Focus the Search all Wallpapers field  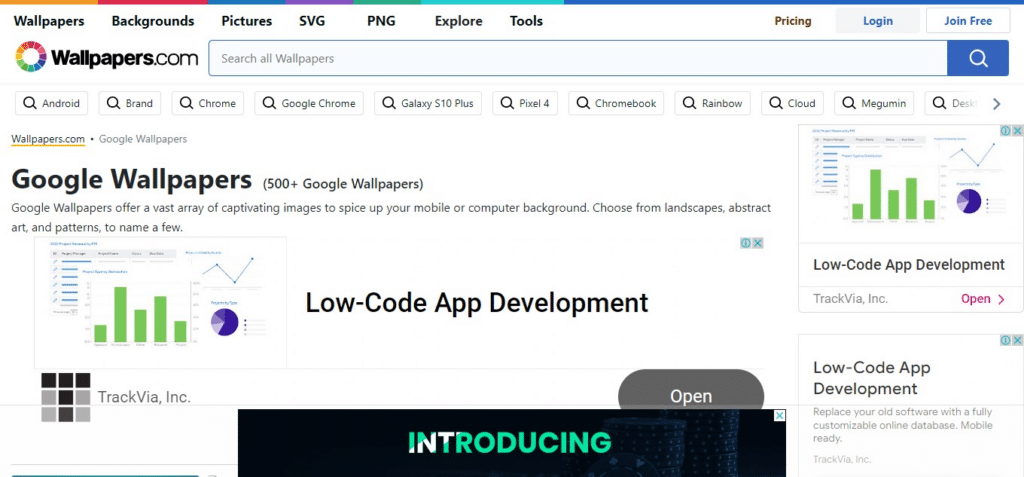578,58
